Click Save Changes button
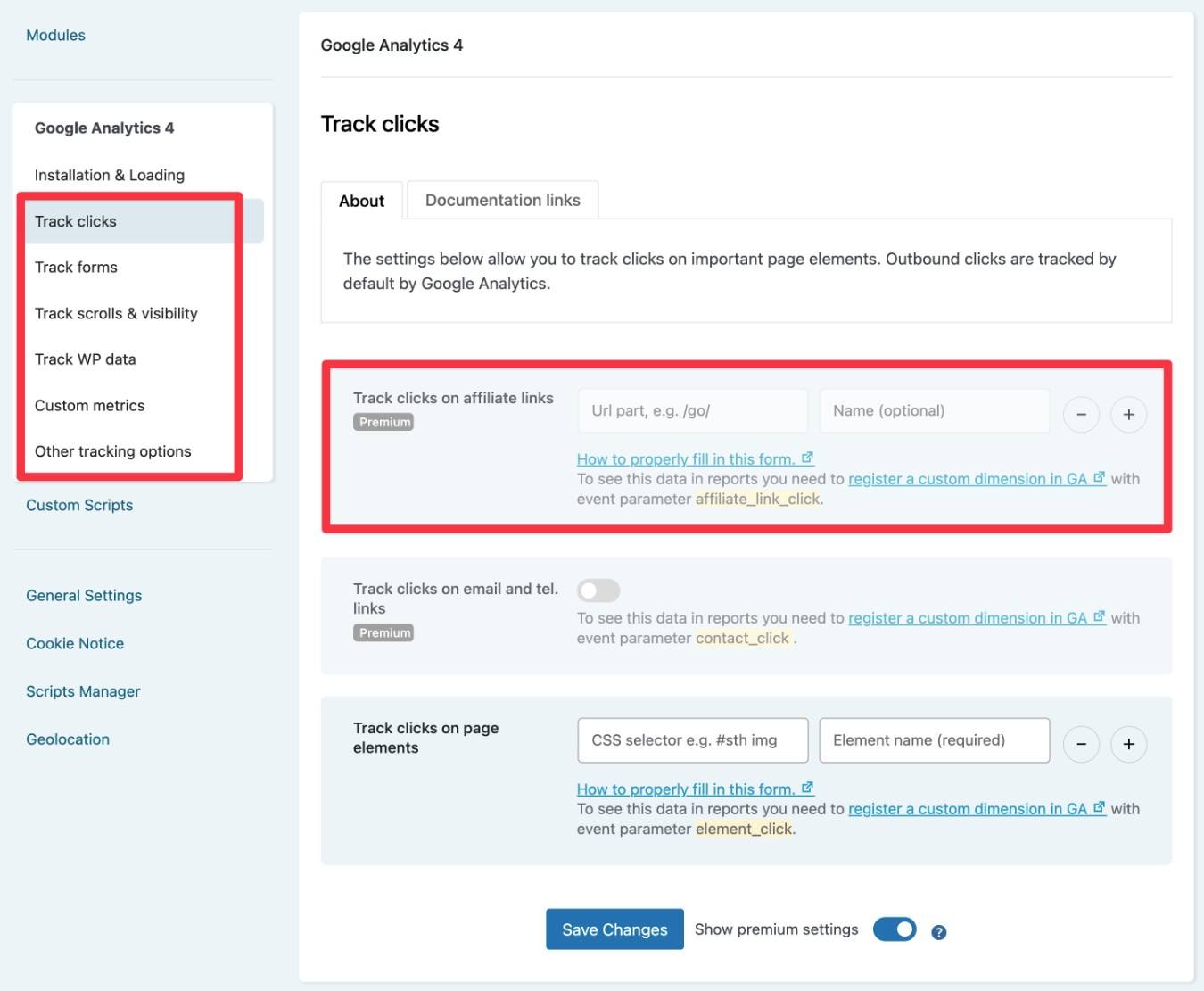1204x991 pixels. (614, 929)
